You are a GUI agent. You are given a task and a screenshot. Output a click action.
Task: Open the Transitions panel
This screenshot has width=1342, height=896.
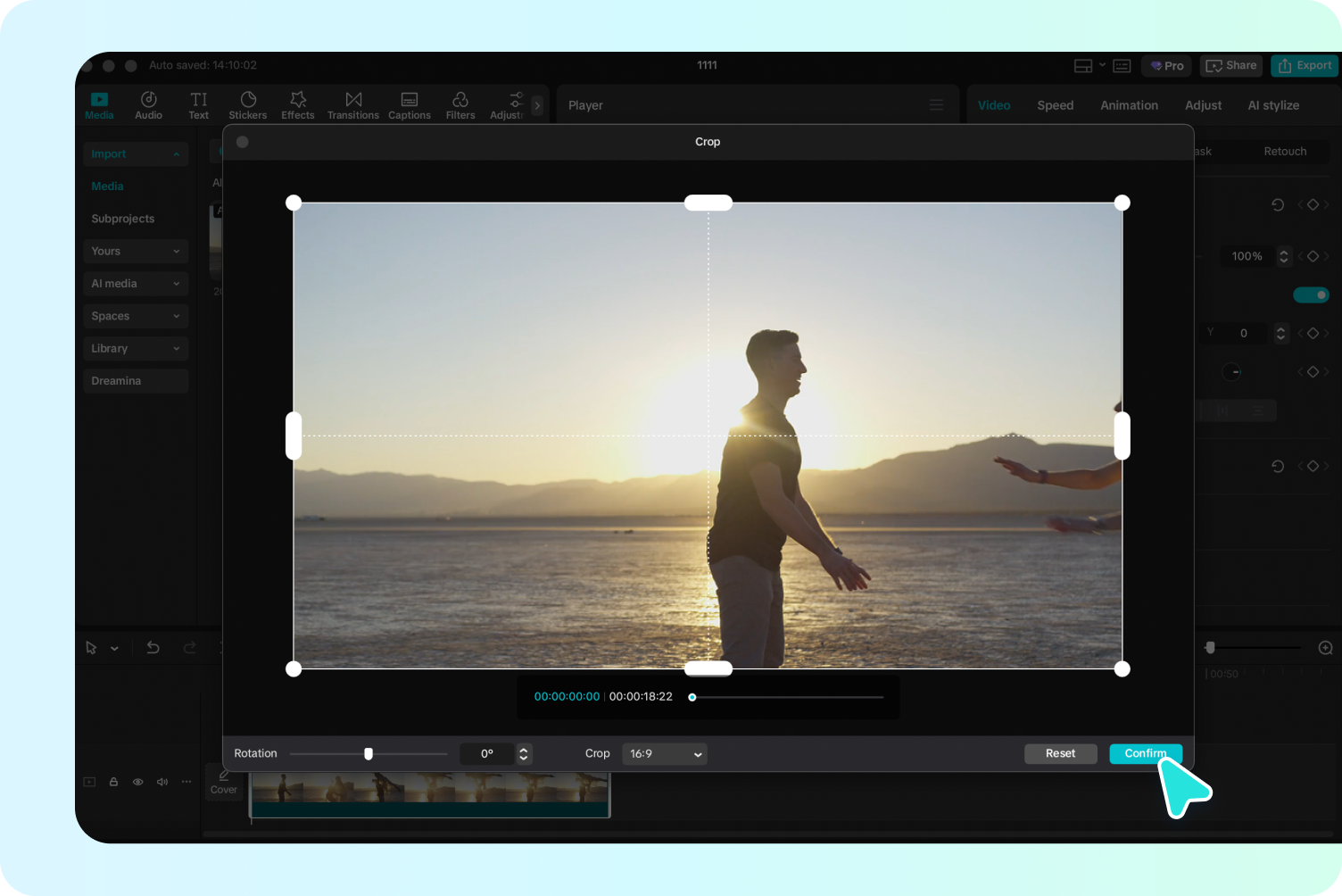coord(353,104)
